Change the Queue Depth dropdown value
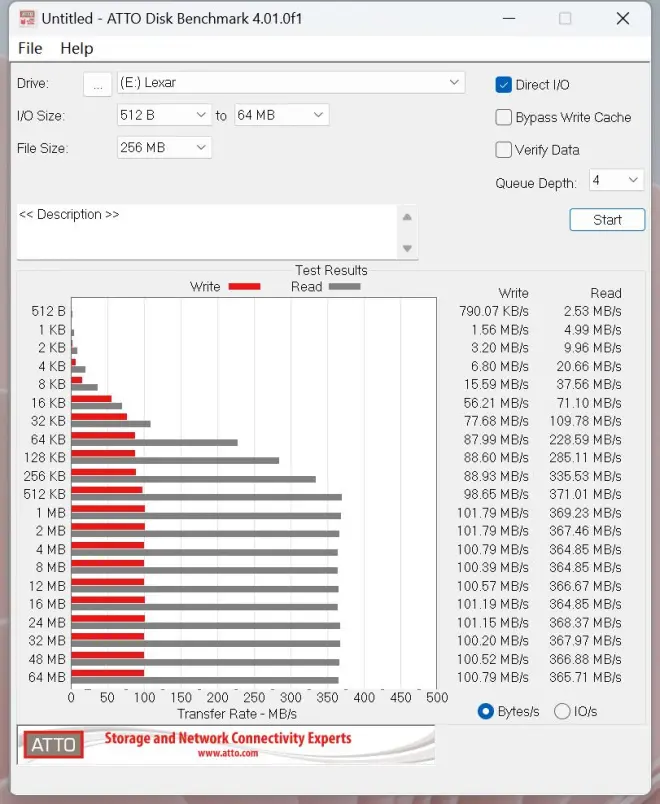Viewport: 660px width, 804px height. pos(616,180)
